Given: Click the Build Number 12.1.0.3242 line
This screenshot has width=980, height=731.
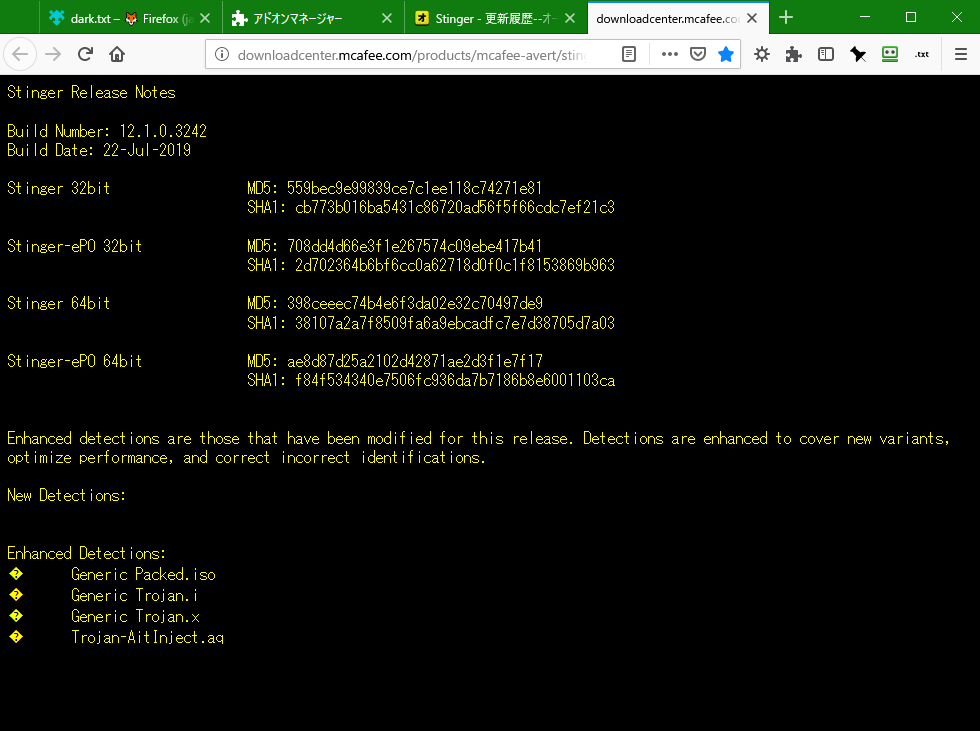Looking at the screenshot, I should [x=107, y=131].
